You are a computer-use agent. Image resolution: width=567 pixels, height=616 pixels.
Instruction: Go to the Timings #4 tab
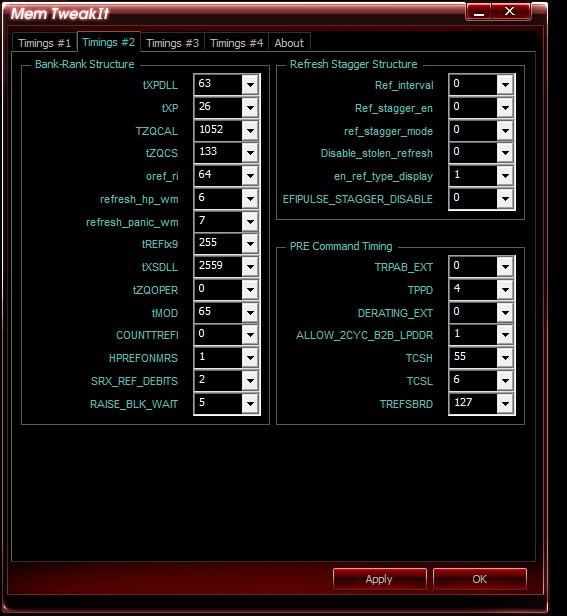click(236, 42)
